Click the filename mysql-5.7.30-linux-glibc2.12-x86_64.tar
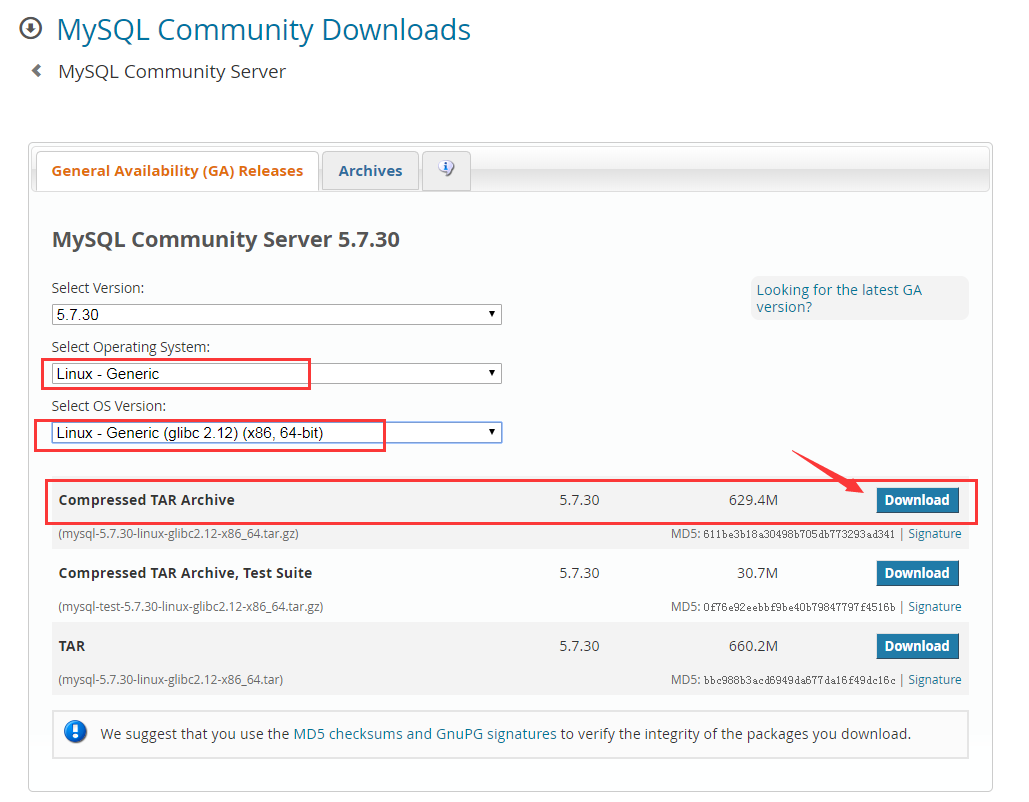 coord(171,679)
